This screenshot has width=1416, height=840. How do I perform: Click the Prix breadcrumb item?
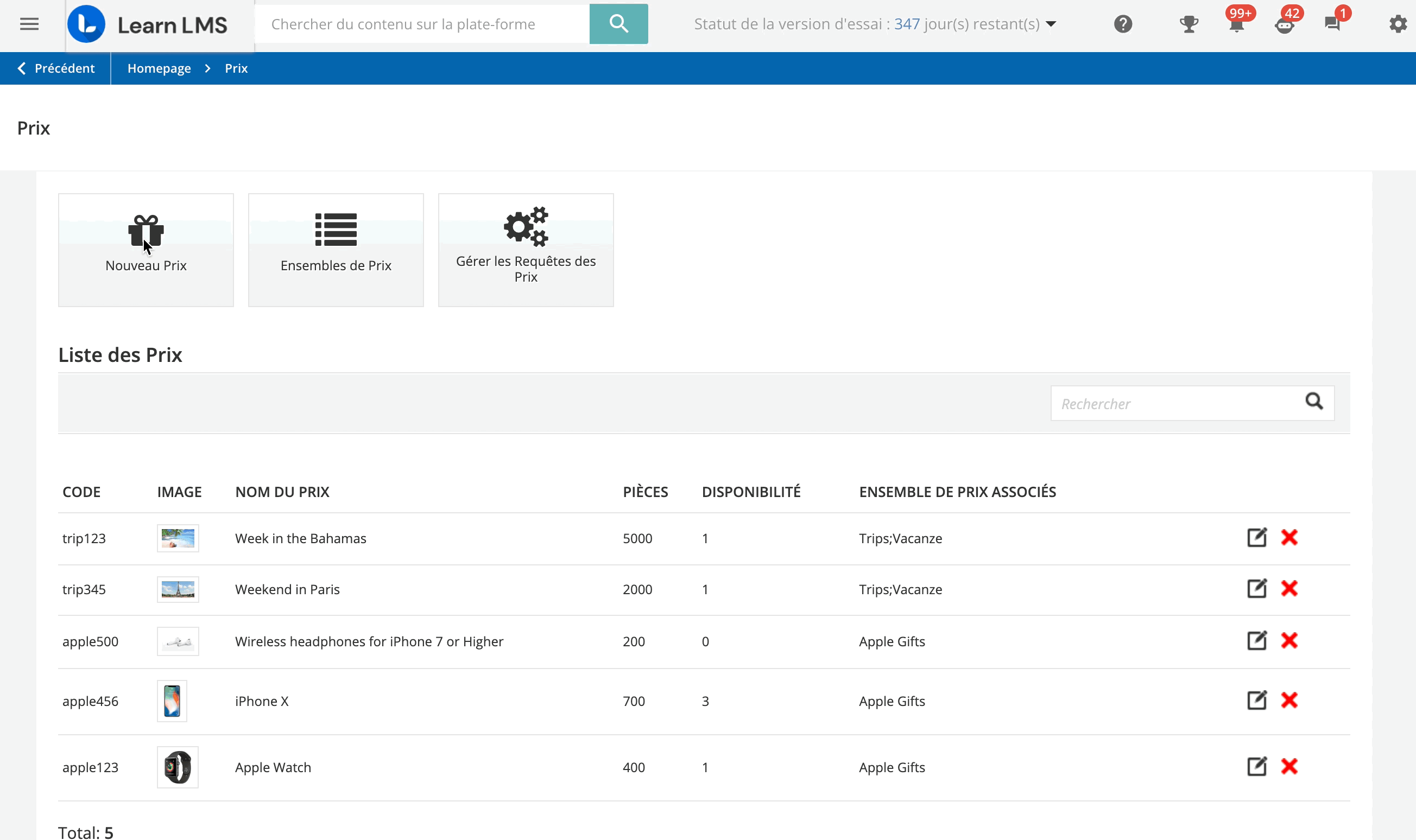click(236, 68)
